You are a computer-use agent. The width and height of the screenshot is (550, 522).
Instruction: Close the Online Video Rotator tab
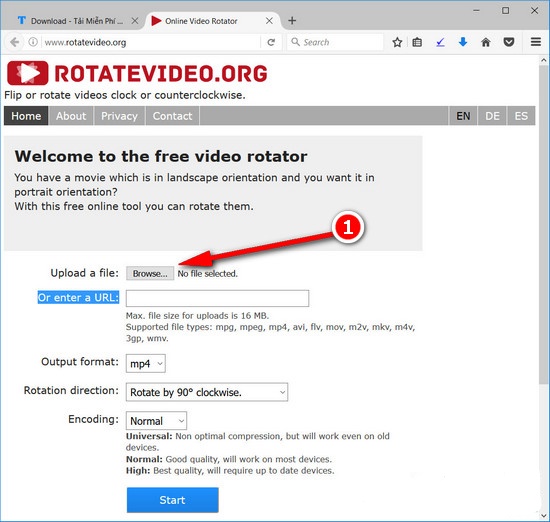point(269,21)
